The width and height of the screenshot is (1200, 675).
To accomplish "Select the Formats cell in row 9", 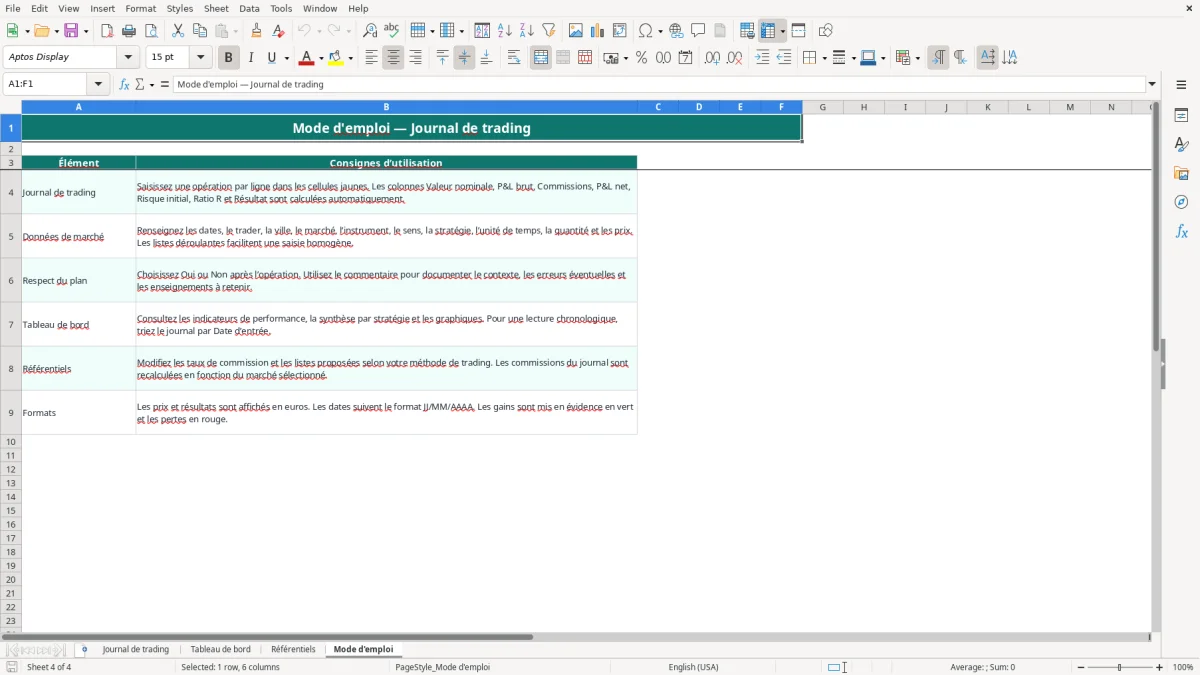I will (79, 412).
